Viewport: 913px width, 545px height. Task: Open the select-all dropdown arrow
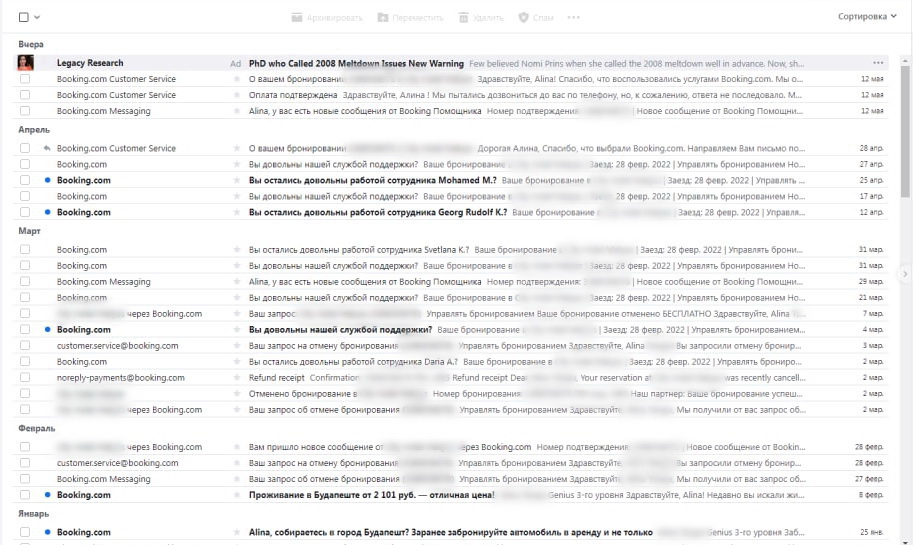(x=37, y=17)
